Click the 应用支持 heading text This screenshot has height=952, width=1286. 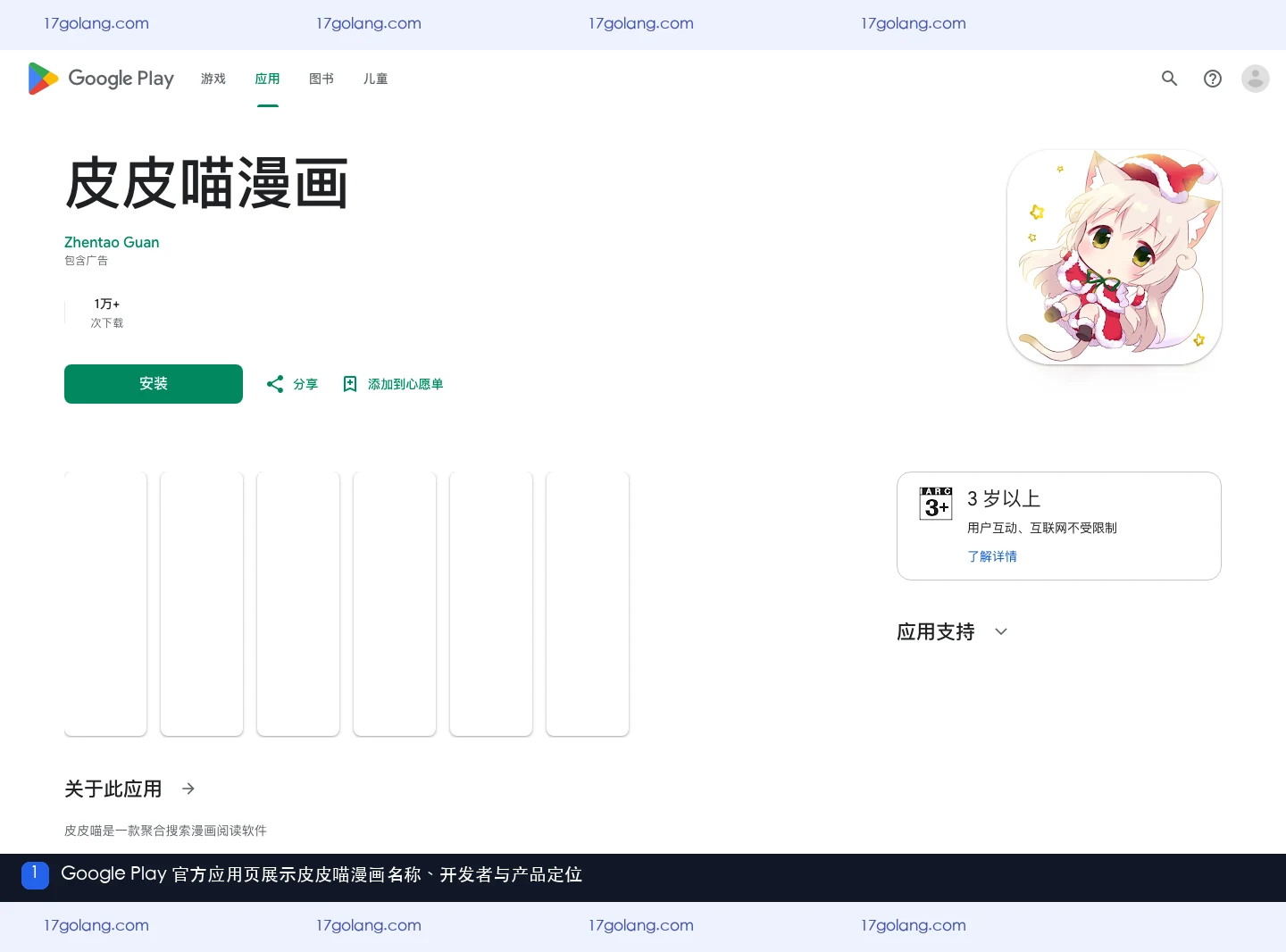(936, 631)
